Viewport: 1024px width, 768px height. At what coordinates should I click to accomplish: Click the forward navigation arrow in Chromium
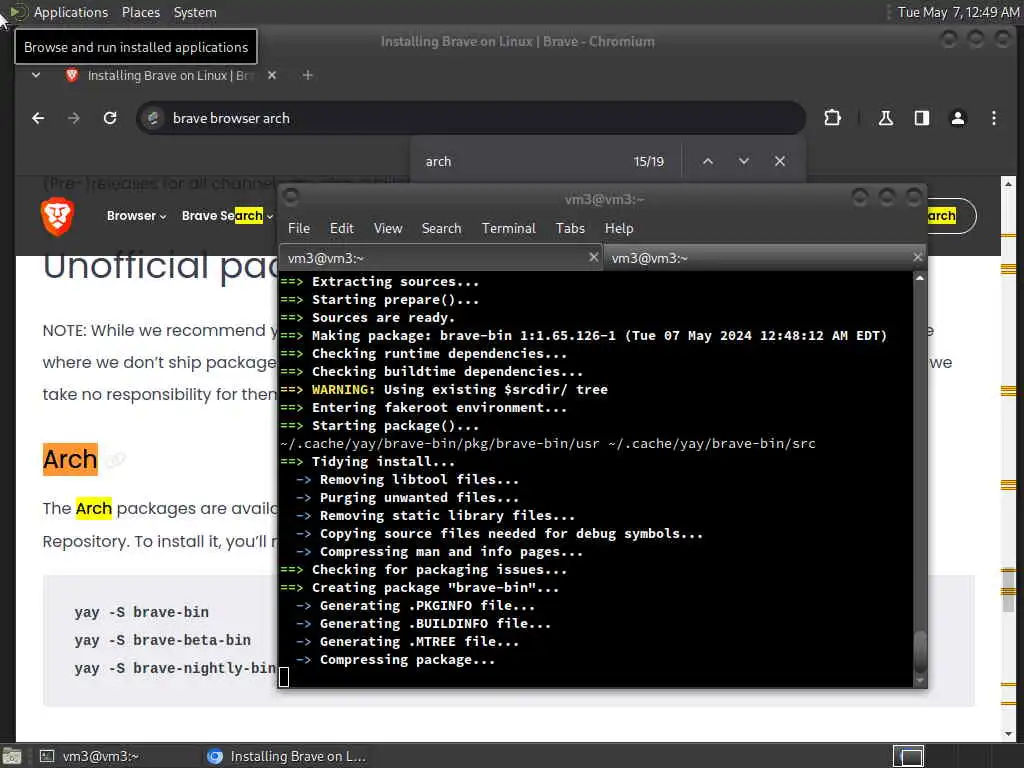click(74, 118)
